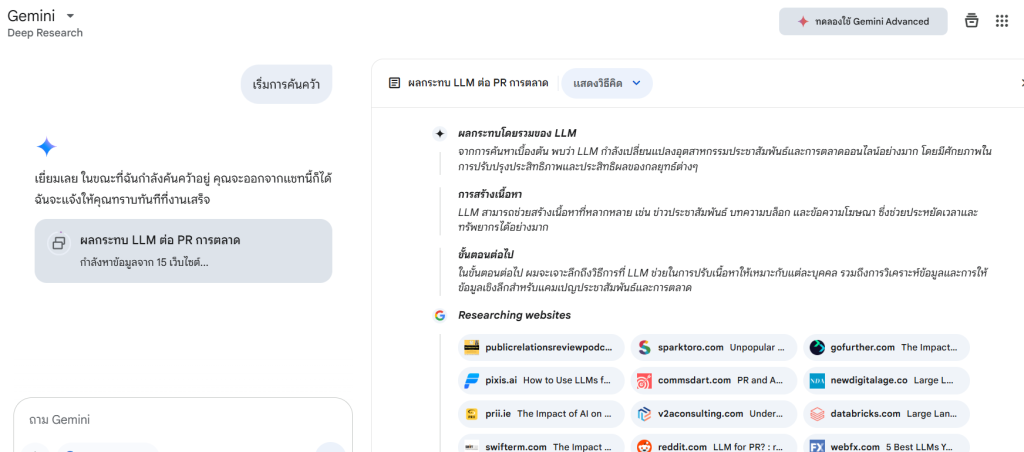Screen dimensions: 1024x452
Task: Click the databricks.com source icon
Action: point(817,414)
